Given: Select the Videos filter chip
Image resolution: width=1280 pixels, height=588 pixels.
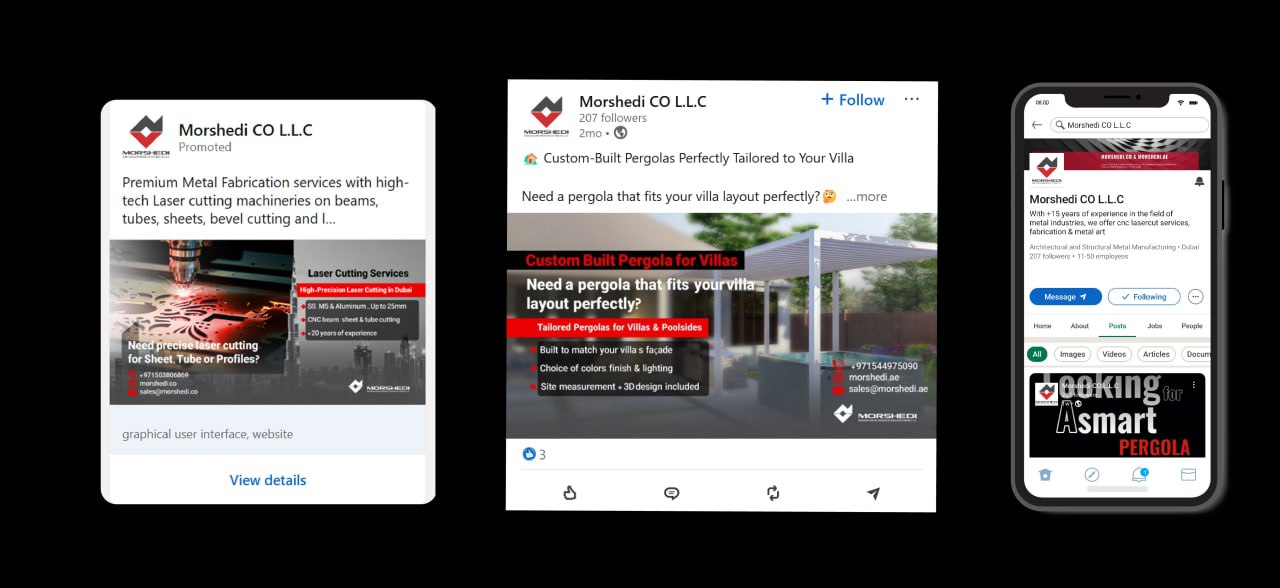Looking at the screenshot, I should pos(1114,354).
